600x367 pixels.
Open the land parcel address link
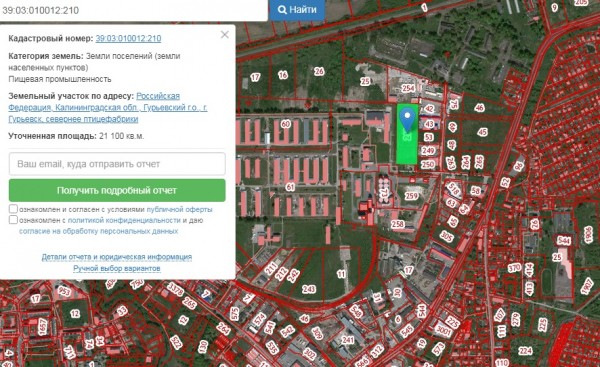(108, 107)
